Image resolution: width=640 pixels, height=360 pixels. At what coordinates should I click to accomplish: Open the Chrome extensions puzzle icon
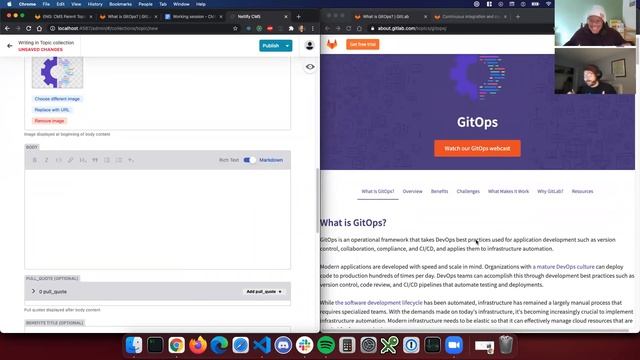coord(291,29)
